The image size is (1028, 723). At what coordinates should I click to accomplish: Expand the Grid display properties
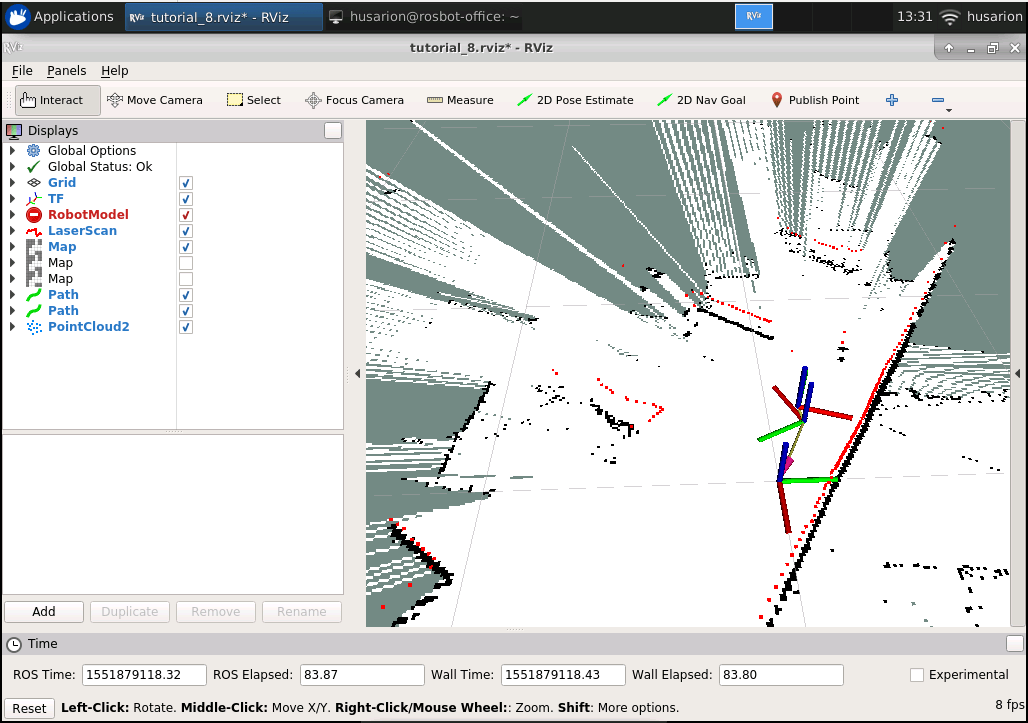(x=12, y=183)
